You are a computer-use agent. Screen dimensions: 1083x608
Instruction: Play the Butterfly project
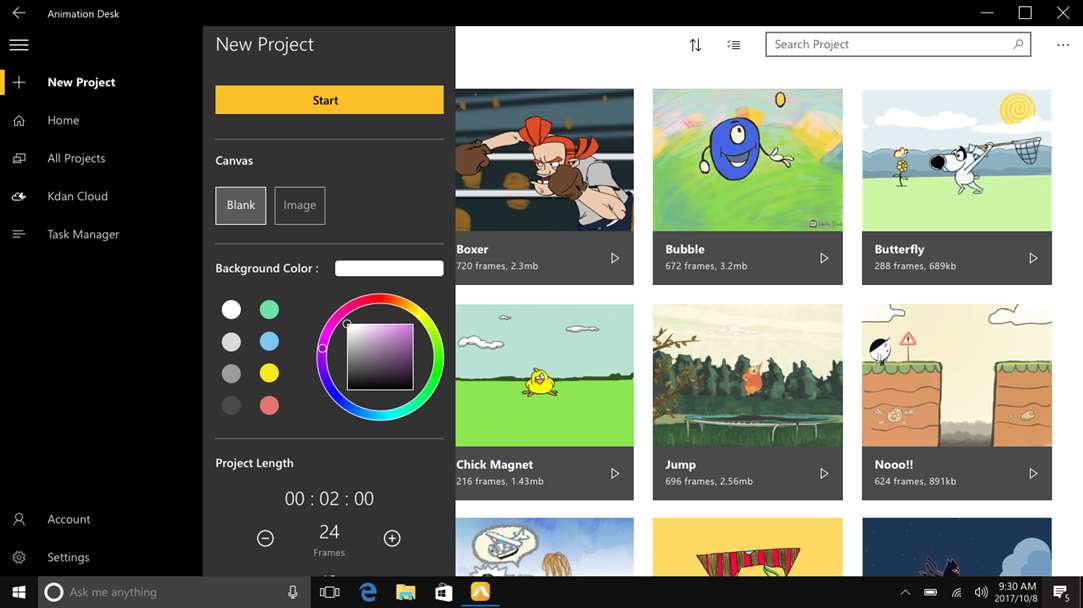pos(1033,258)
